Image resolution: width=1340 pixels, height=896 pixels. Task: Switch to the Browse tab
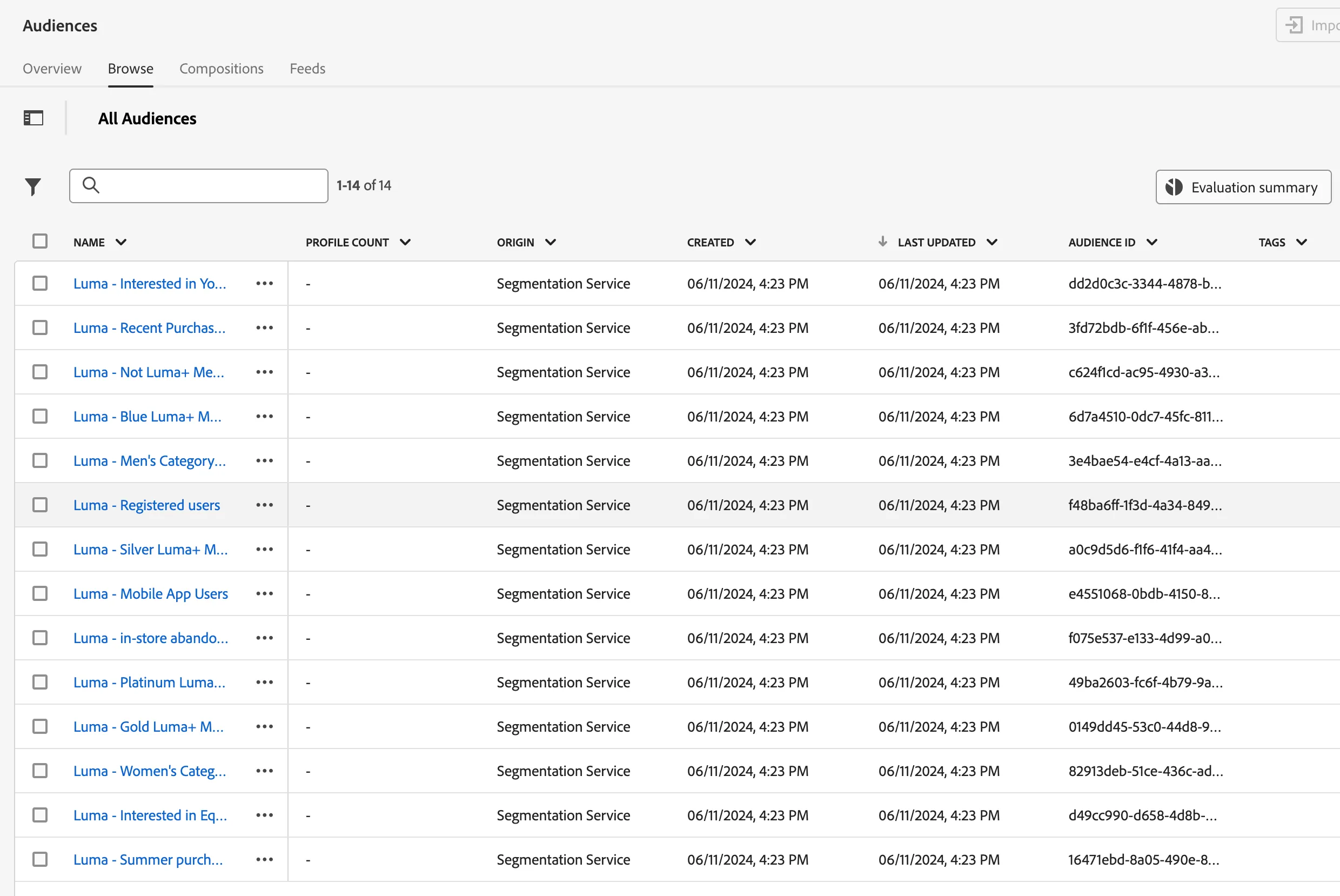tap(131, 69)
